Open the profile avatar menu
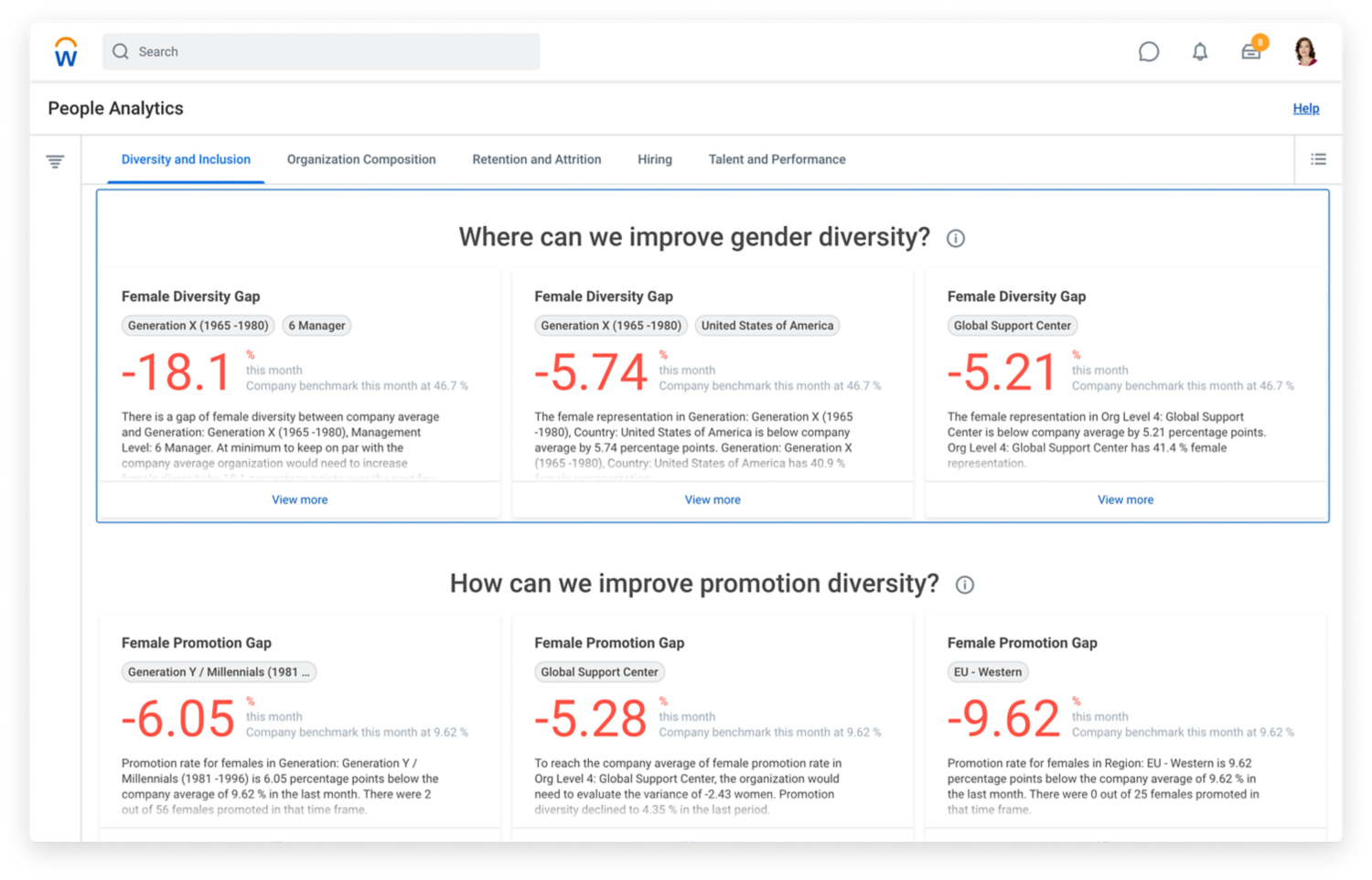The height and width of the screenshot is (880, 1372). (1303, 51)
